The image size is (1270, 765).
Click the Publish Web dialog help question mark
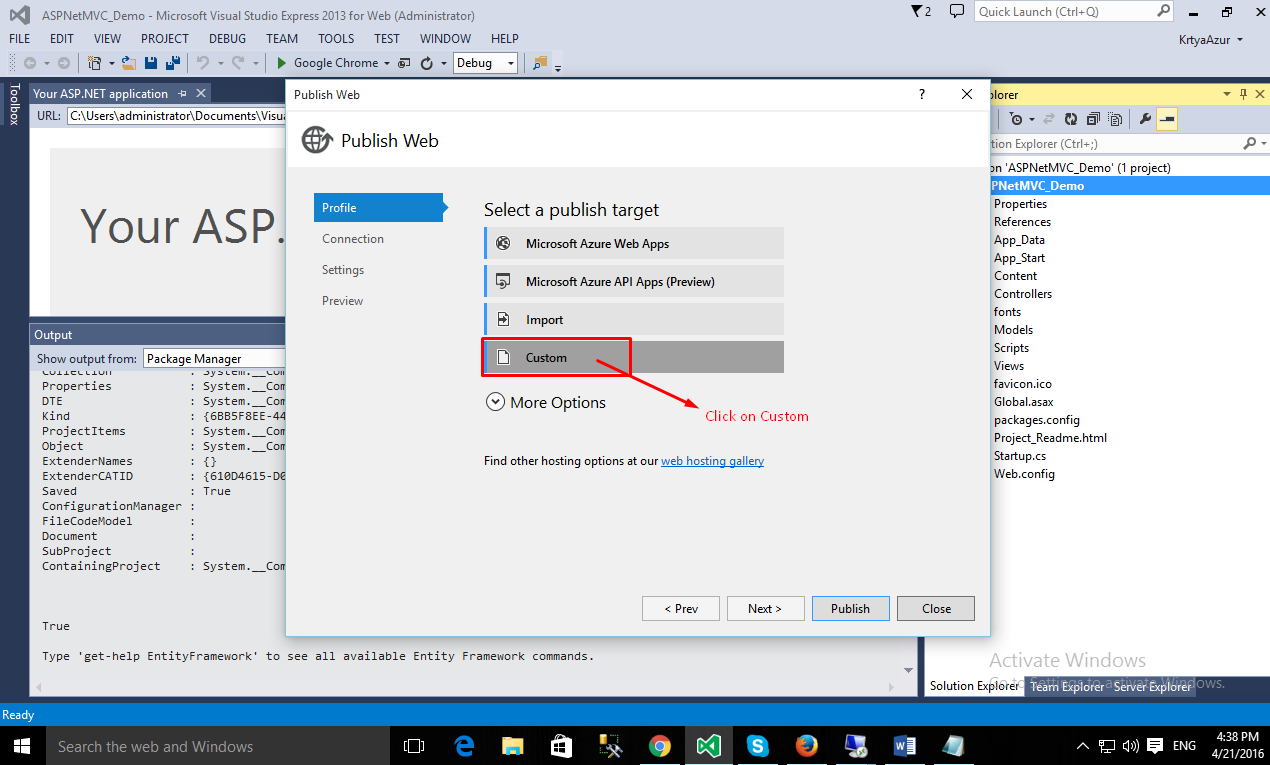[921, 94]
